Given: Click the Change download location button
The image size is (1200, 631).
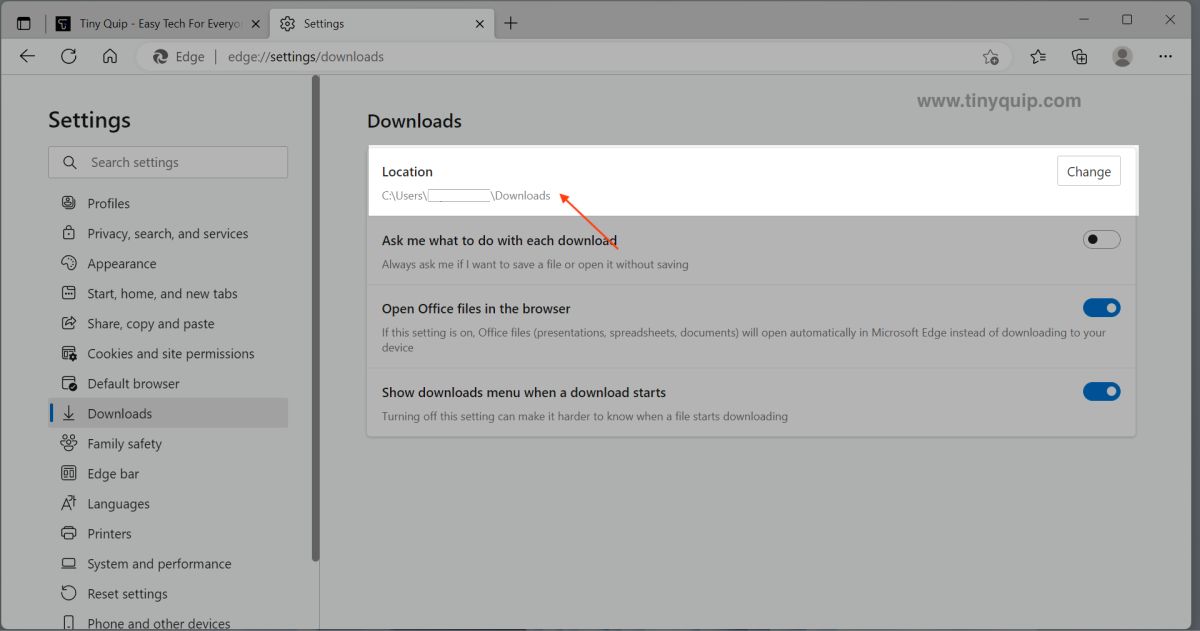Looking at the screenshot, I should 1088,171.
